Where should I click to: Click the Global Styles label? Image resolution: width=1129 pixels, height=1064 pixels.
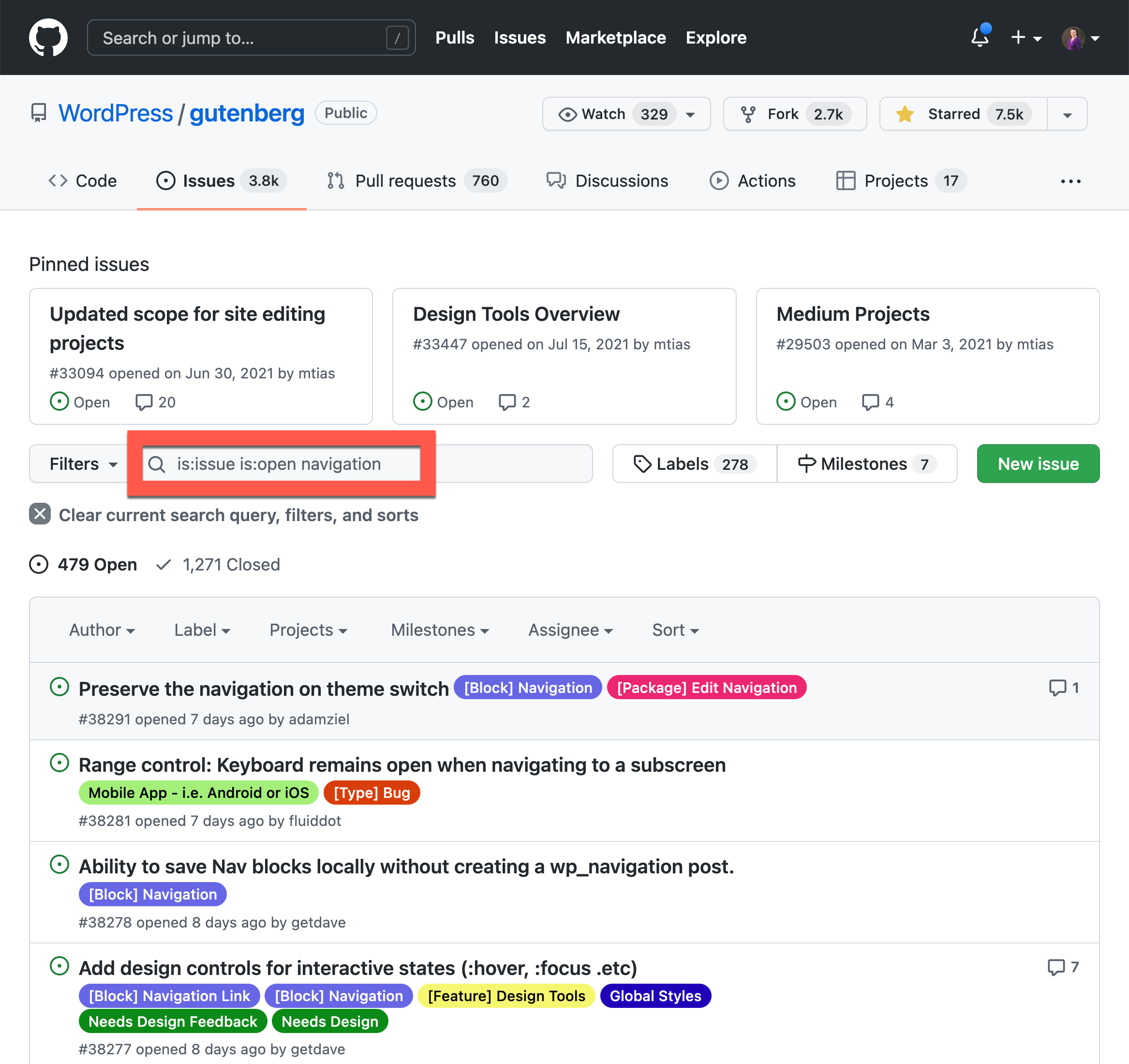pyautogui.click(x=655, y=996)
